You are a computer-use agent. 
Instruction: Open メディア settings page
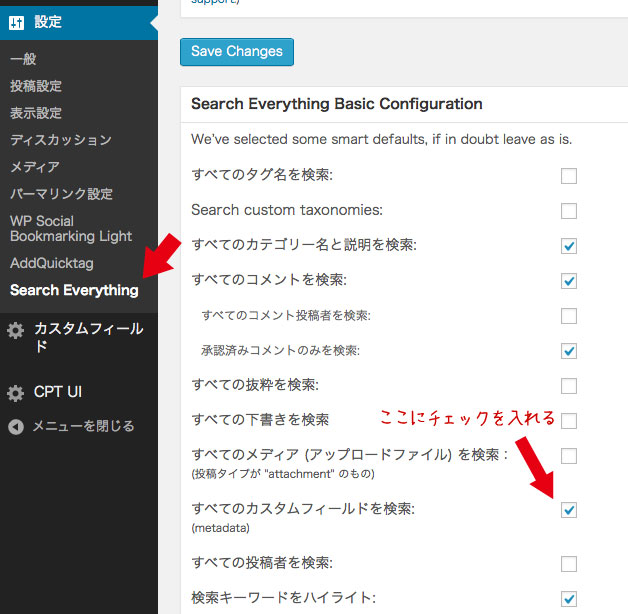click(35, 166)
